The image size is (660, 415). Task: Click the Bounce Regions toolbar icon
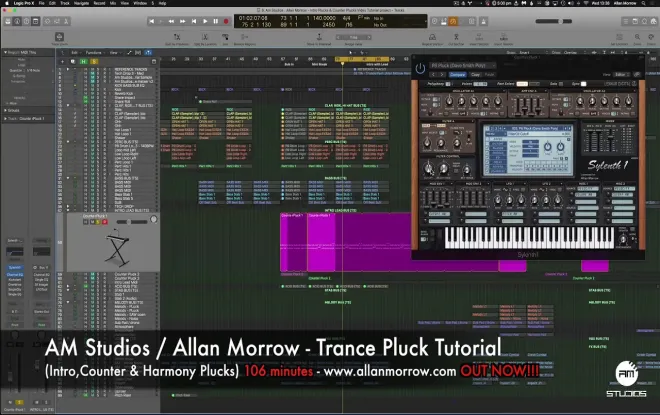[x=244, y=37]
